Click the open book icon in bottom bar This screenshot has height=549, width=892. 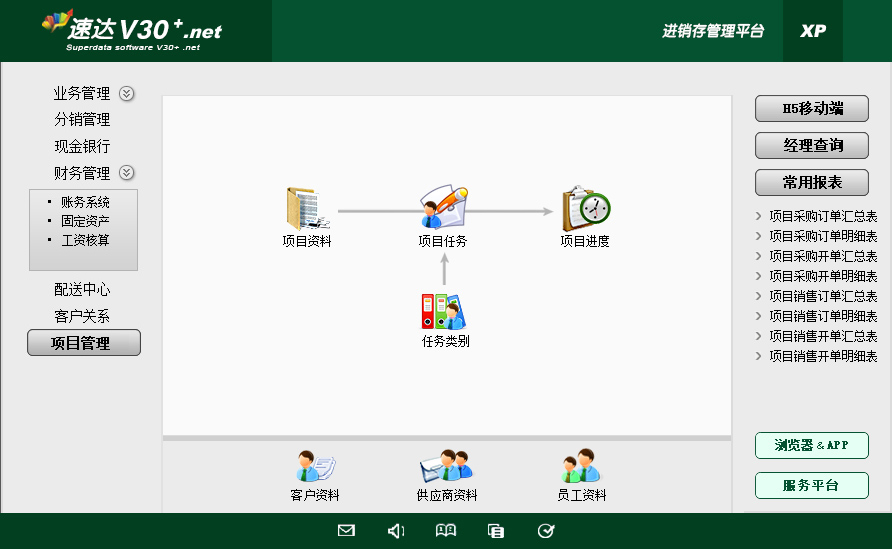[x=446, y=531]
